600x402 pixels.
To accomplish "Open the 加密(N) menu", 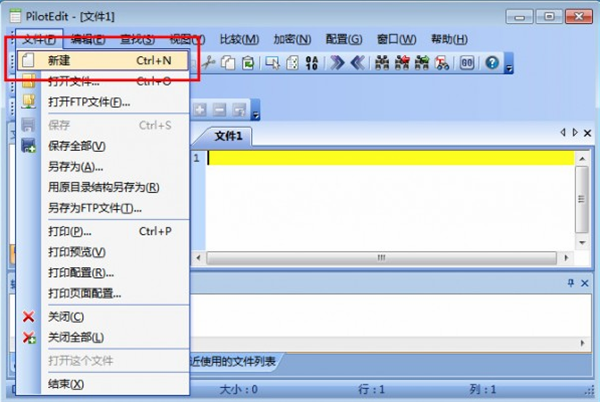I will click(292, 39).
